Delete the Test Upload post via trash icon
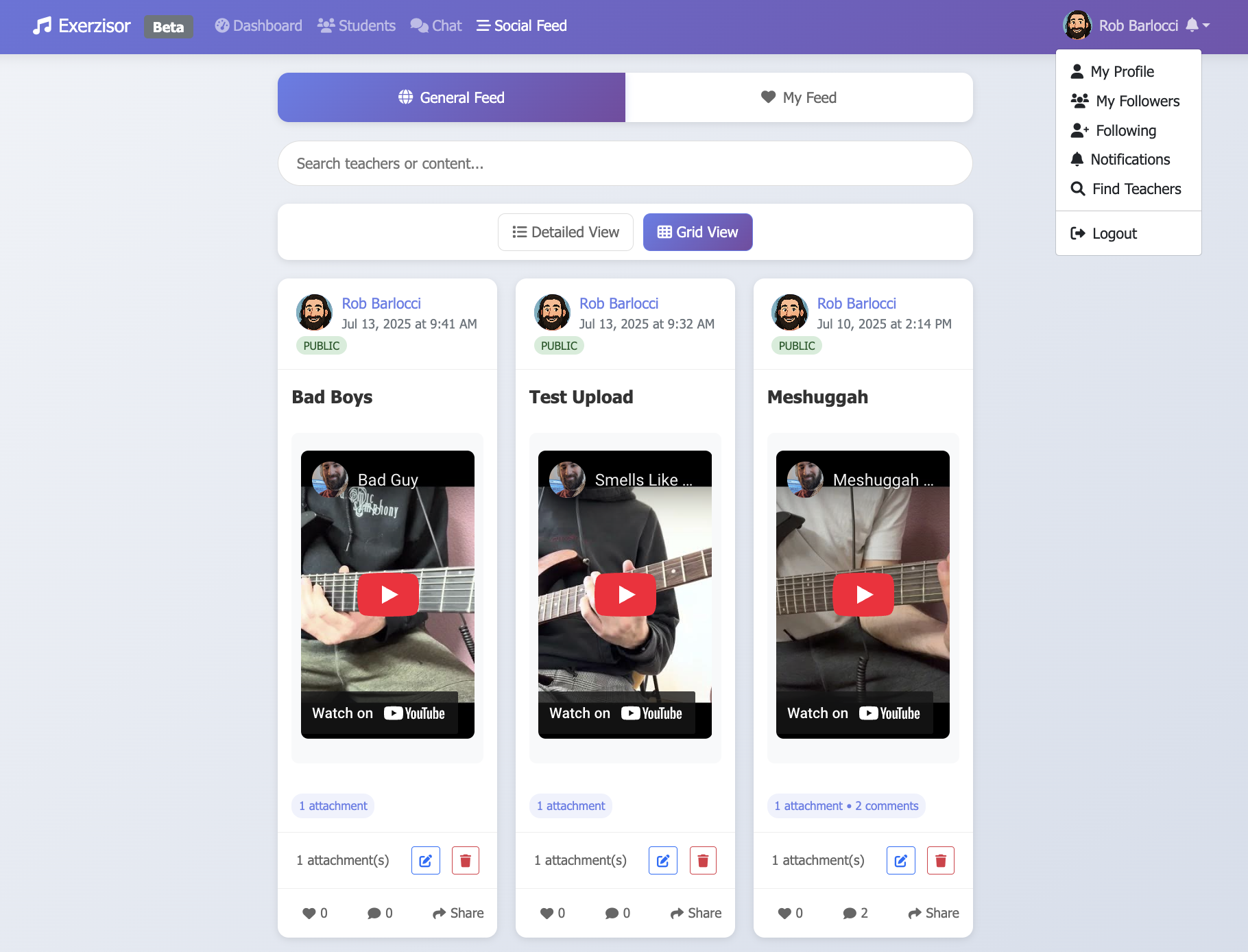 click(x=703, y=860)
